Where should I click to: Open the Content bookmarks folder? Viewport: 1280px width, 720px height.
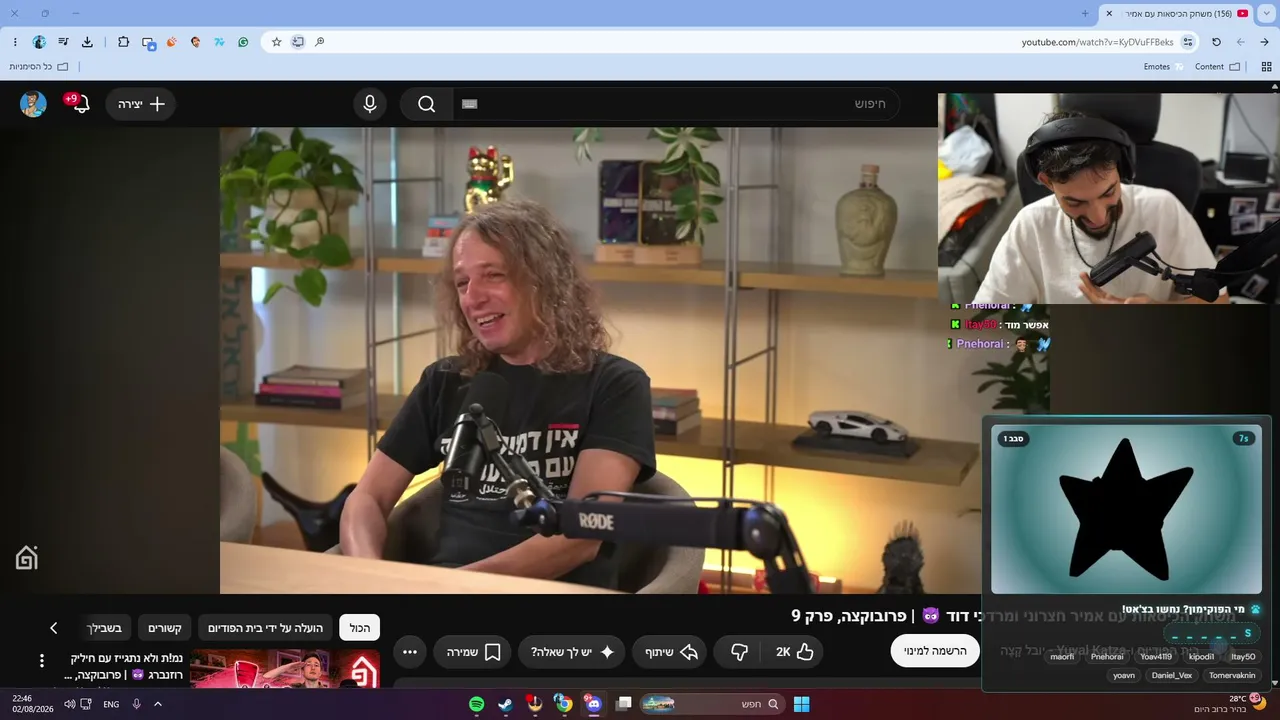point(1217,67)
